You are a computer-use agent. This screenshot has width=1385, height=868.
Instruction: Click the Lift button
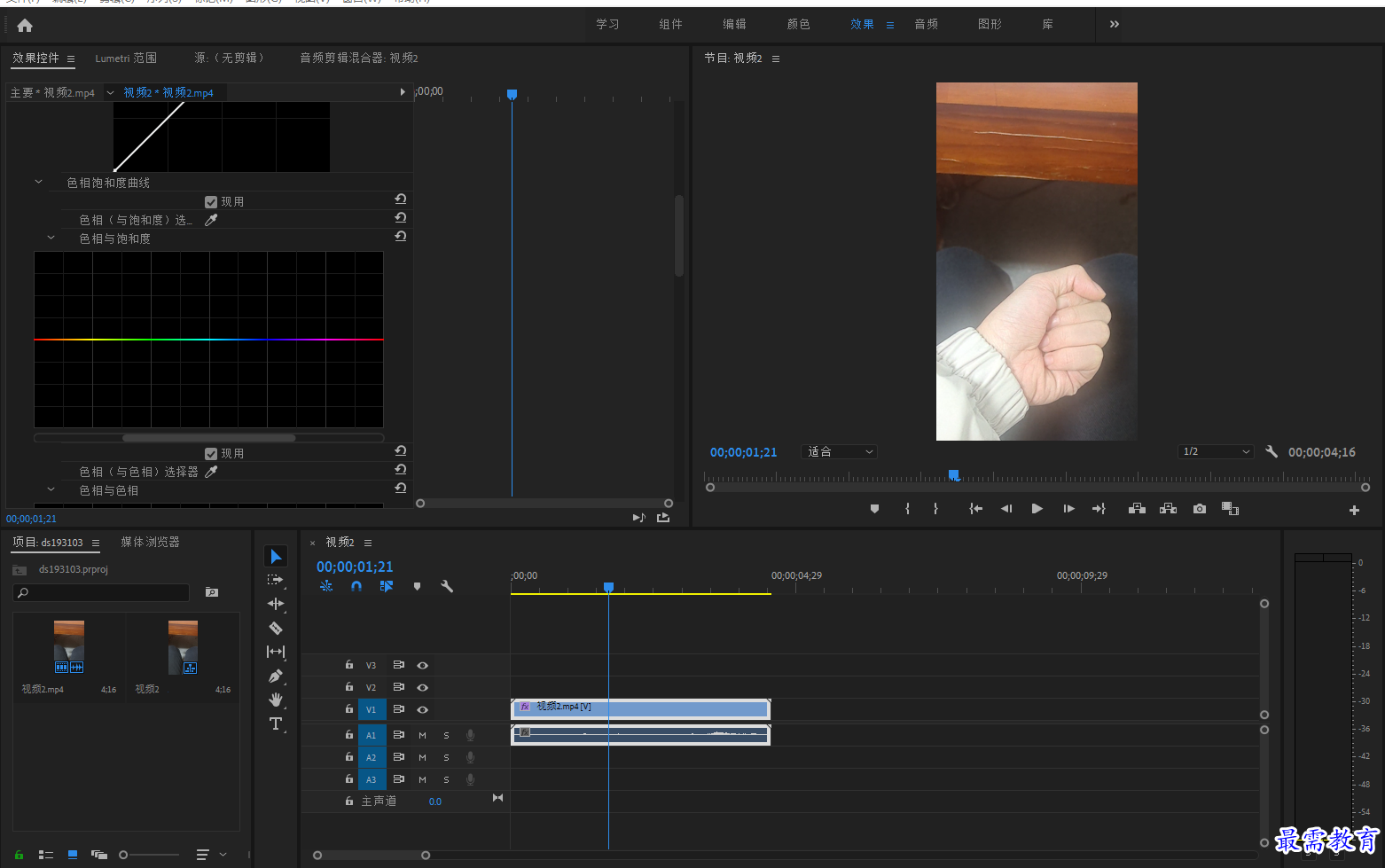coord(1137,509)
